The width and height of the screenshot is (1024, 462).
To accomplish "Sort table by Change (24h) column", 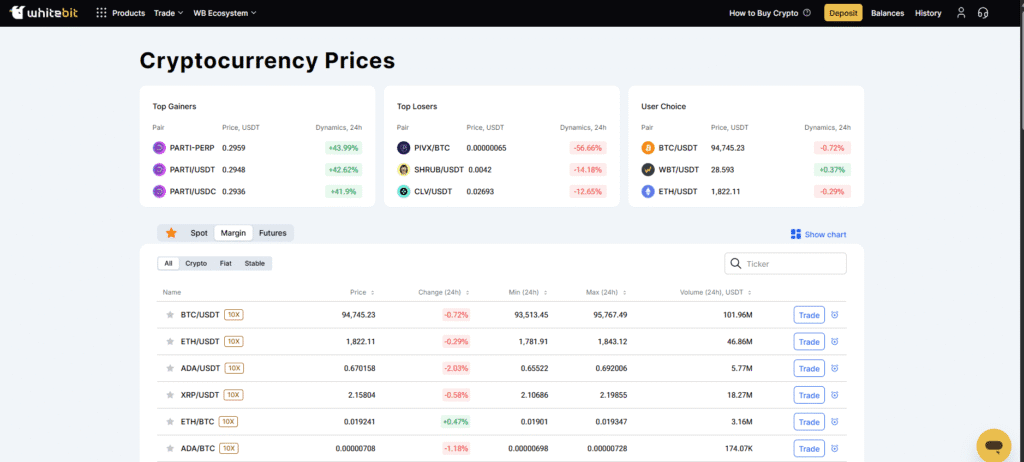I will [443, 292].
